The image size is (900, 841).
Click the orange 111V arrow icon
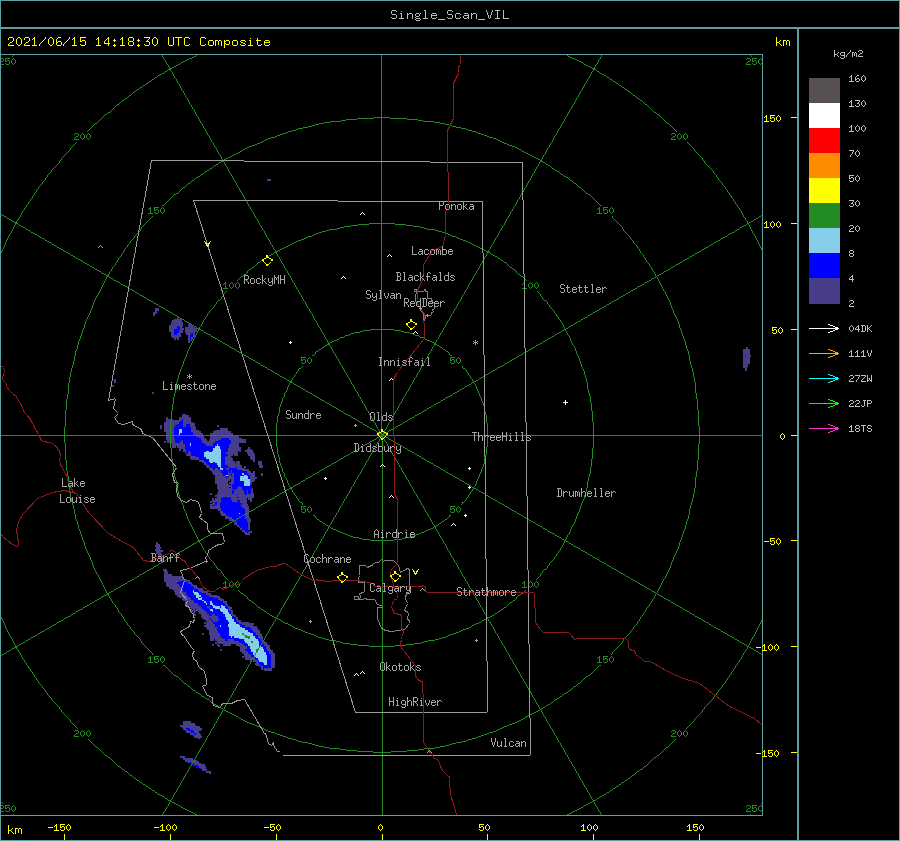tap(824, 354)
